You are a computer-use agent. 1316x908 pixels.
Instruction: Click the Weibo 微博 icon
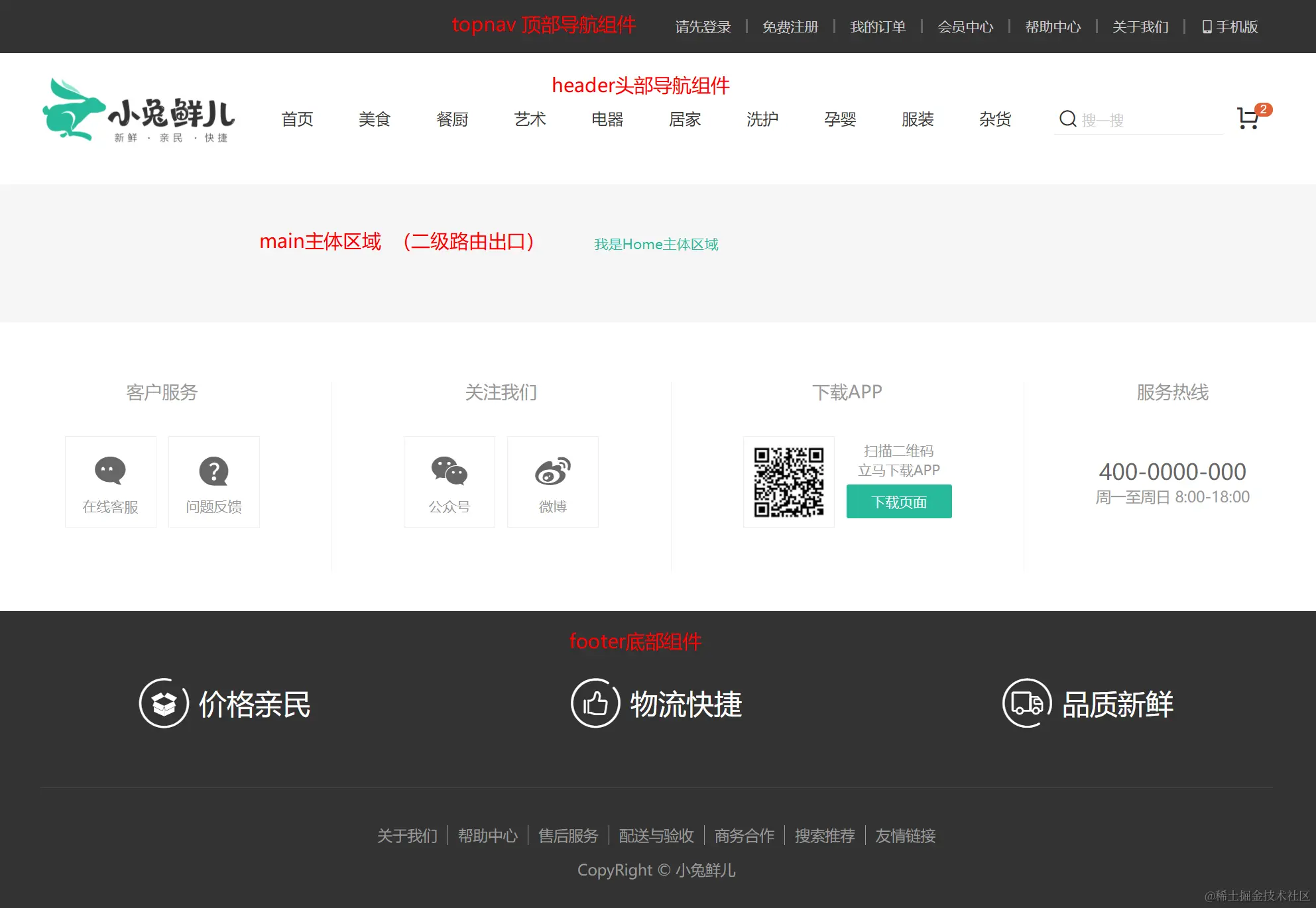(552, 471)
